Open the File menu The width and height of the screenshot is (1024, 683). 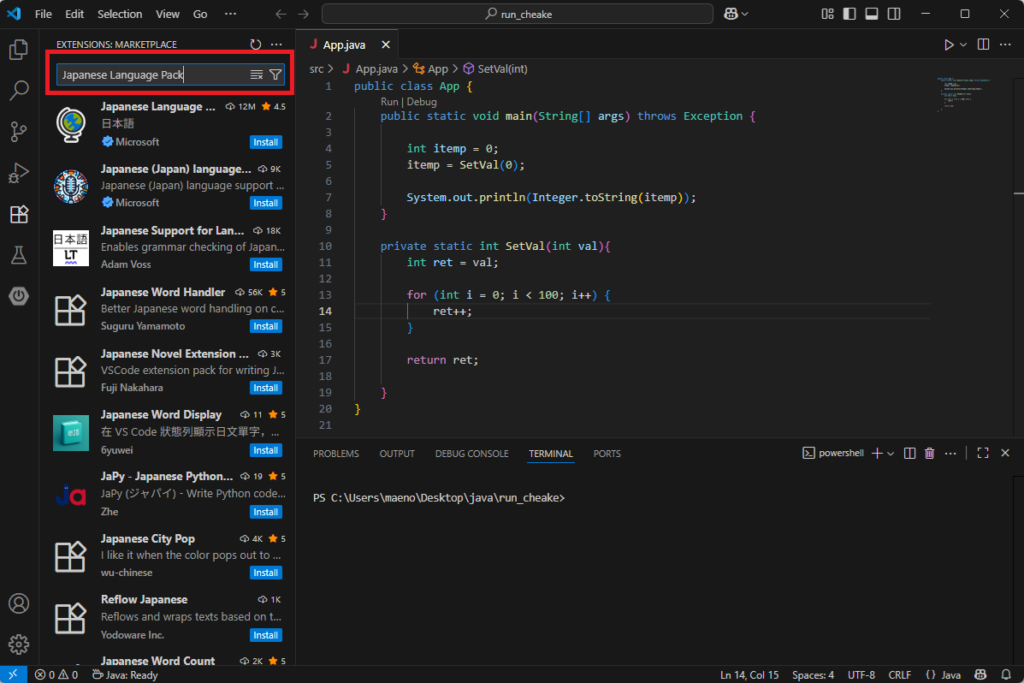click(43, 14)
